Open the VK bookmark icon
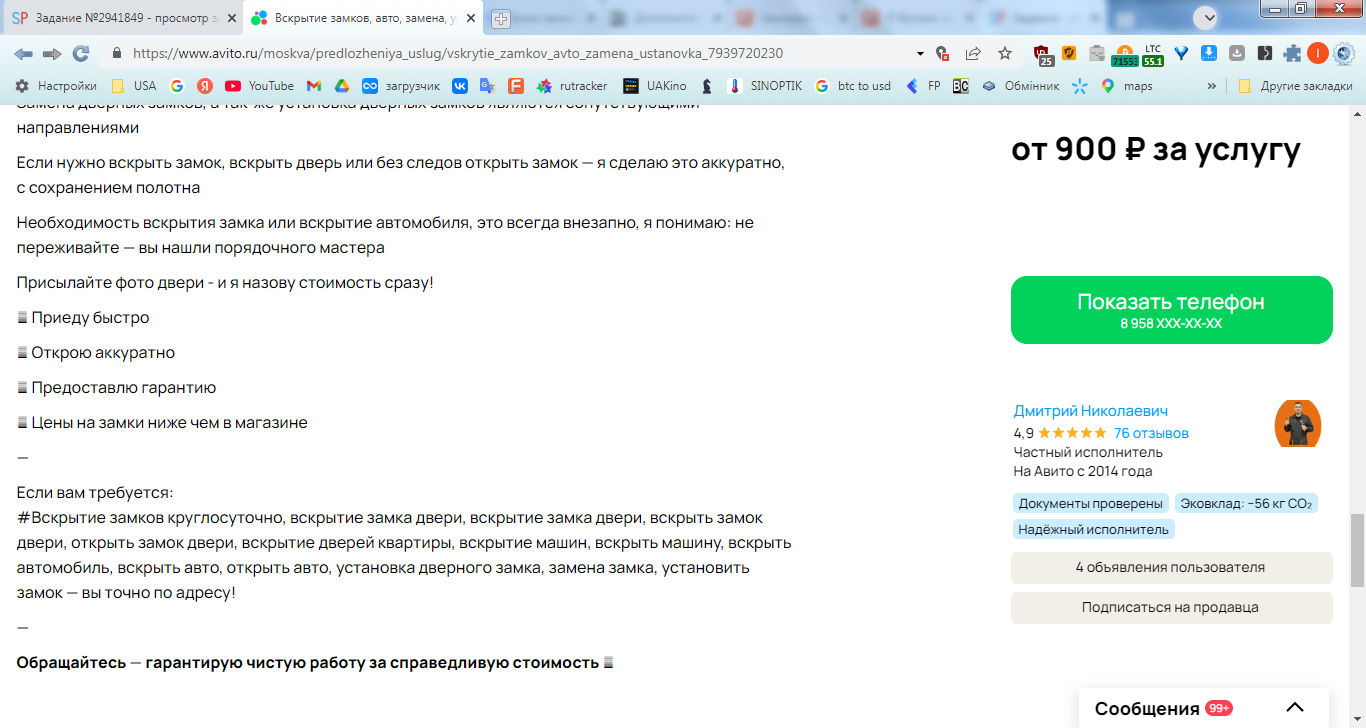The image size is (1366, 728). (460, 86)
